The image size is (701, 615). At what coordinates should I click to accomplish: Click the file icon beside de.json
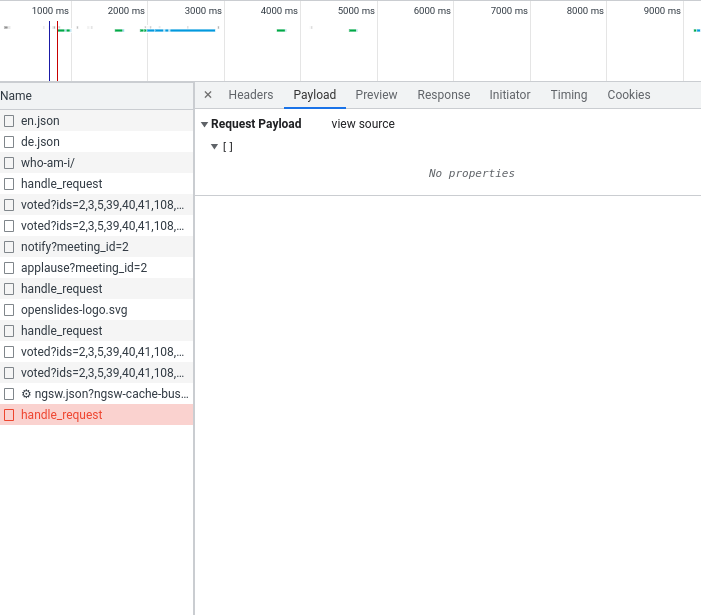[x=9, y=142]
